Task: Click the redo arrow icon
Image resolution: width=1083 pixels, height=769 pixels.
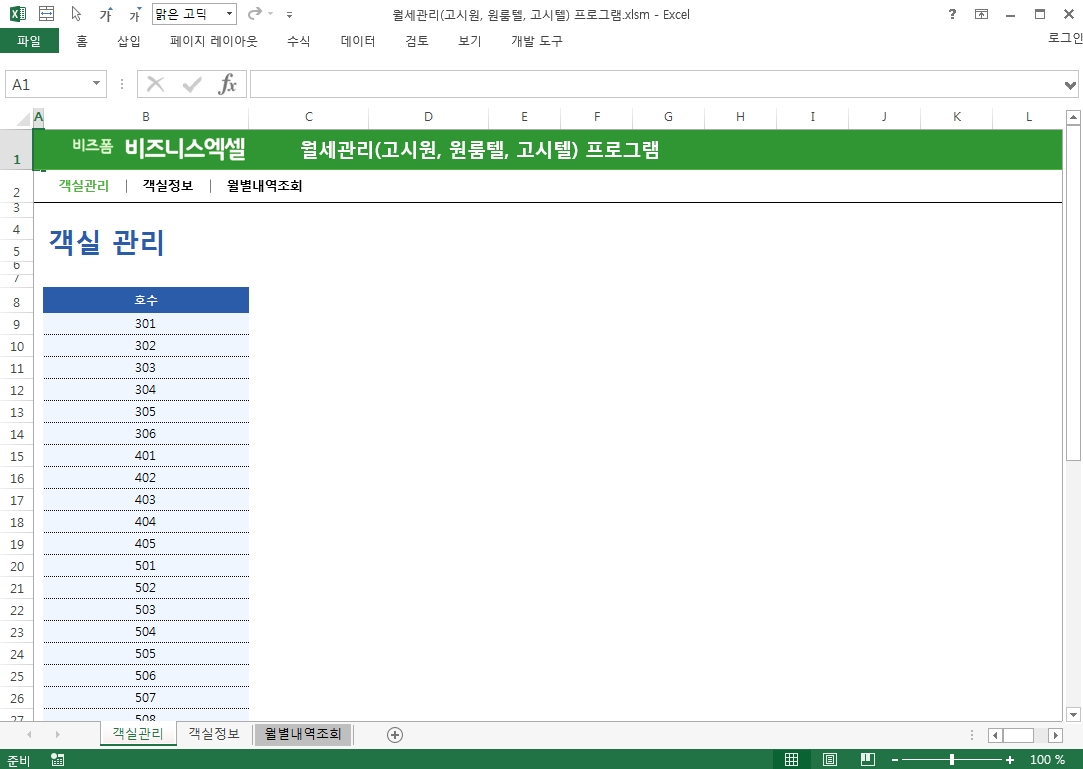Action: point(255,14)
